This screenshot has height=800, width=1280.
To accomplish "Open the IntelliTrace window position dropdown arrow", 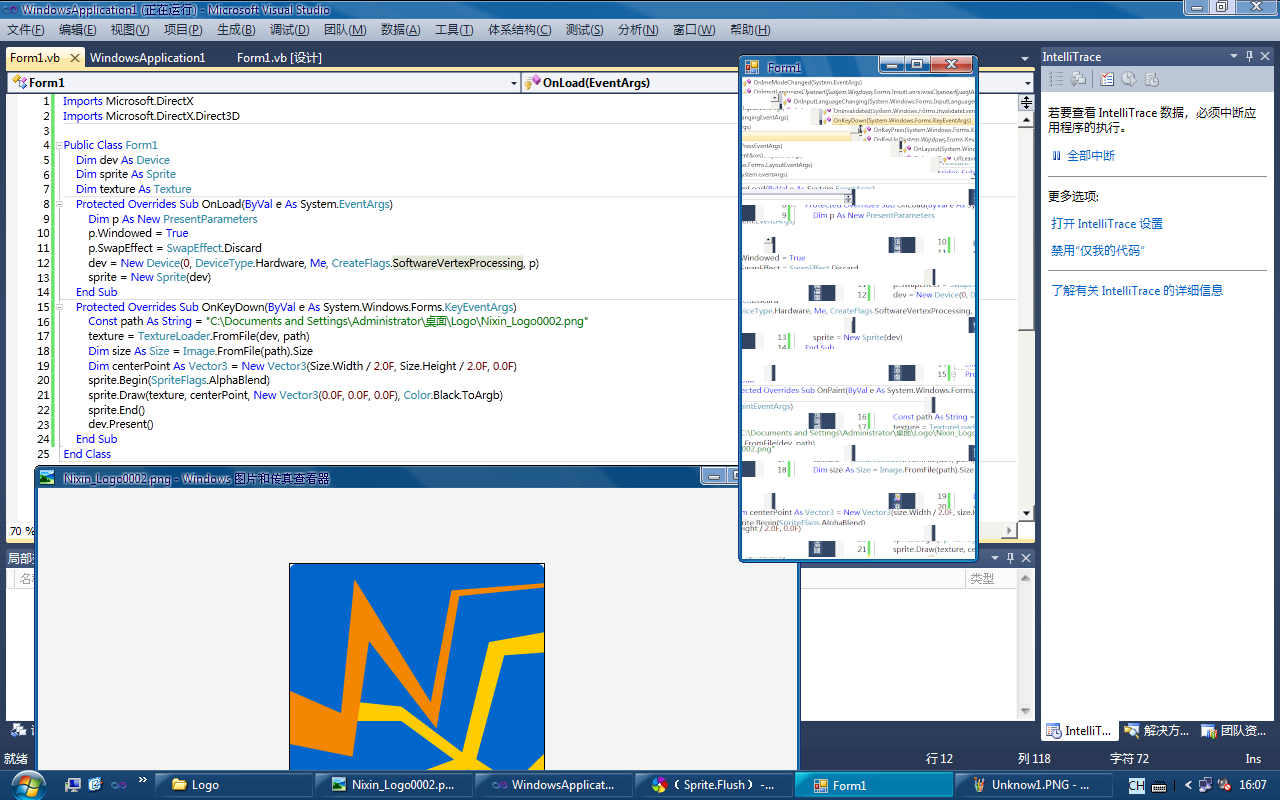I will point(1234,57).
